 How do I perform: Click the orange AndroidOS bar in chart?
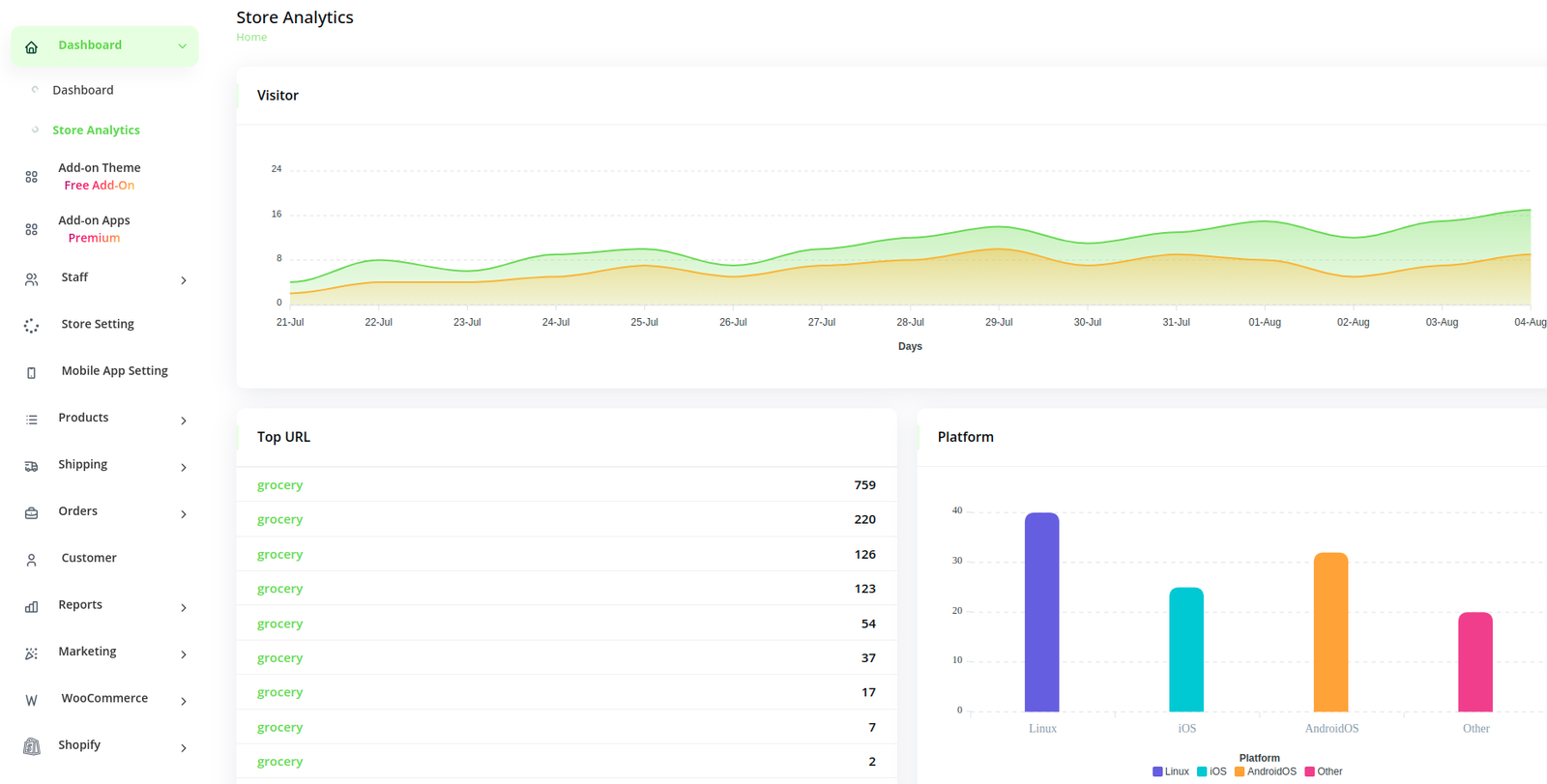click(x=1330, y=632)
